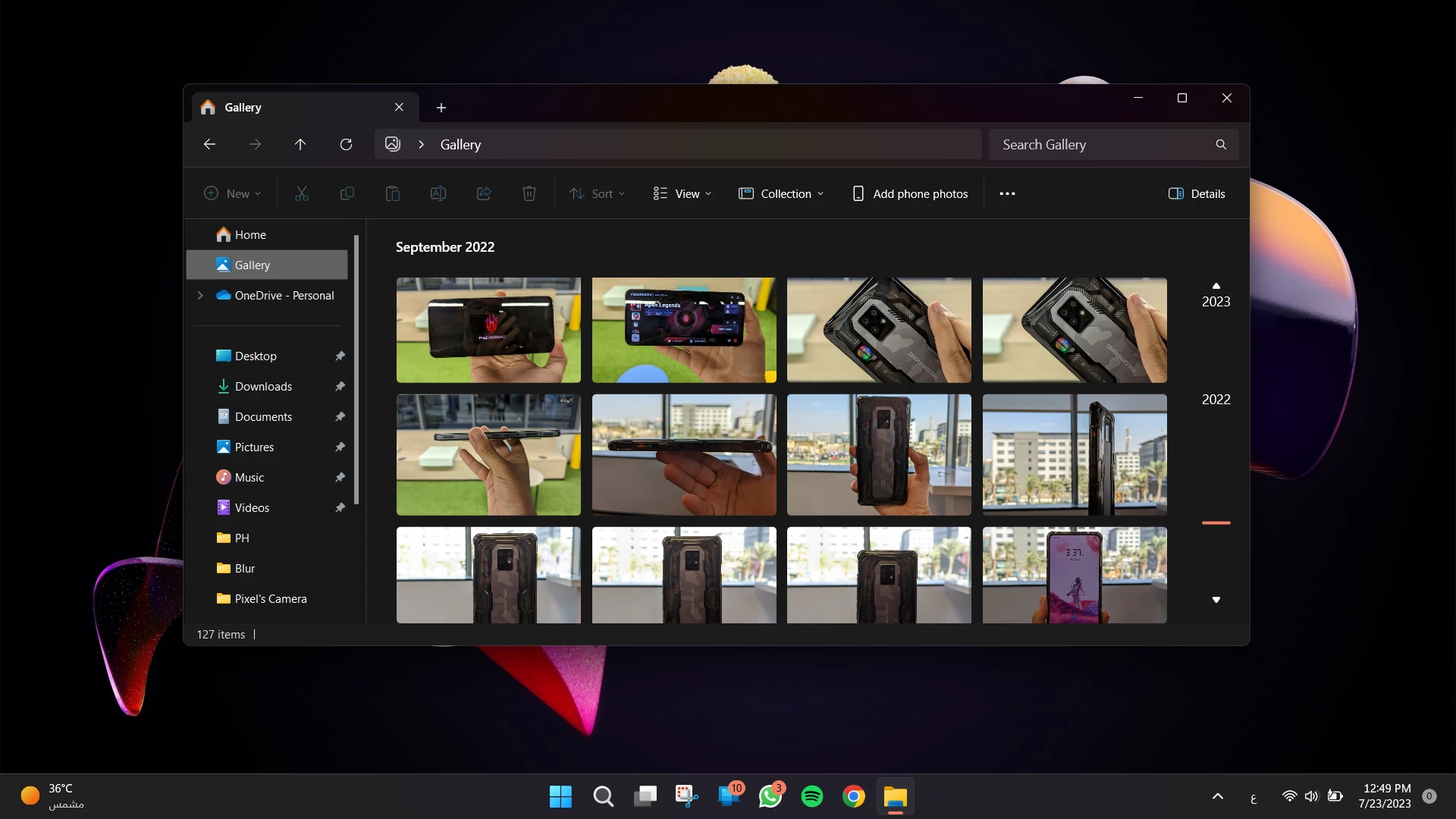Click the Rename icon in toolbar
Viewport: 1456px width, 819px height.
438,194
